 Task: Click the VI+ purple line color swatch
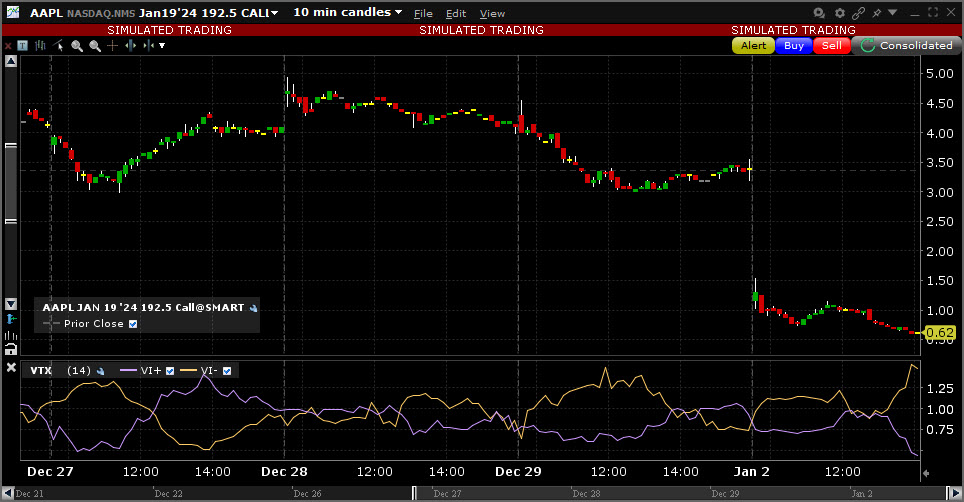(x=128, y=371)
